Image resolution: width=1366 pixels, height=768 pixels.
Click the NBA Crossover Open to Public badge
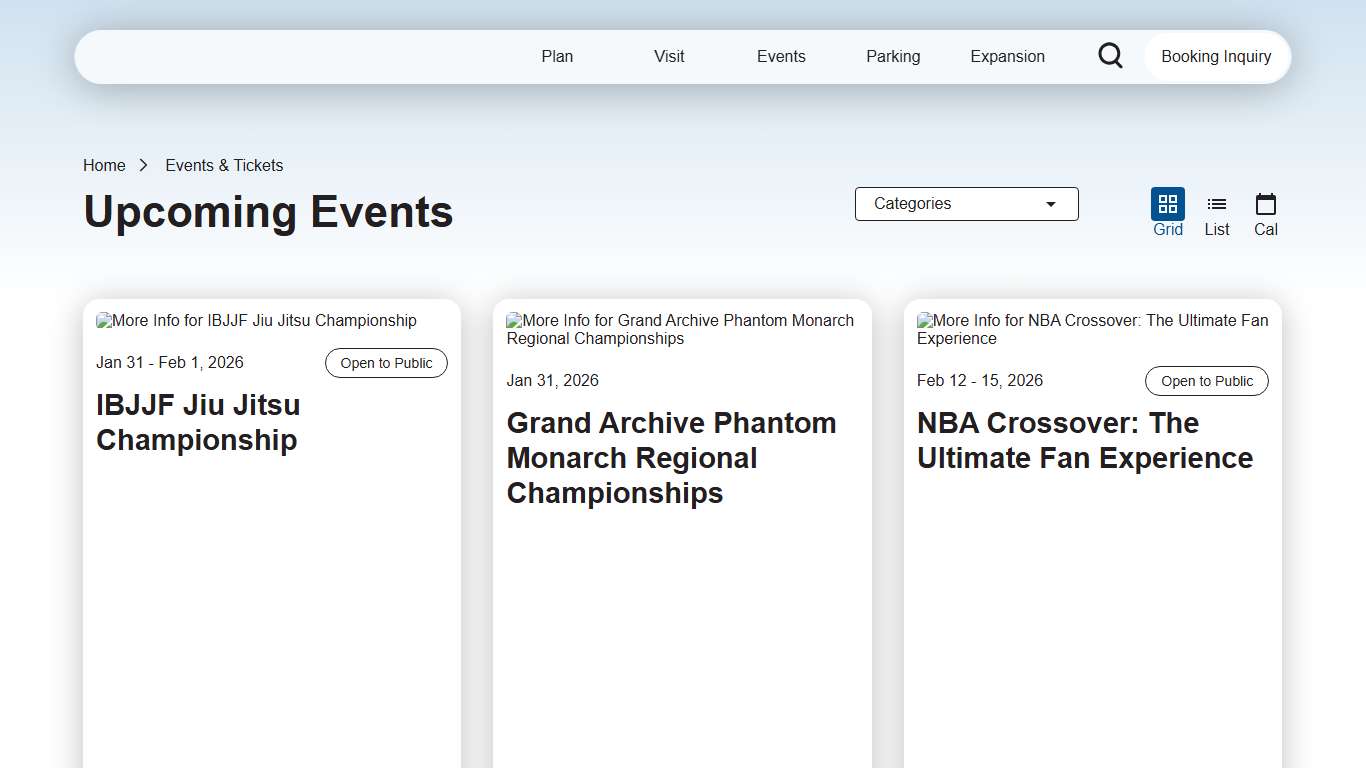coord(1206,381)
